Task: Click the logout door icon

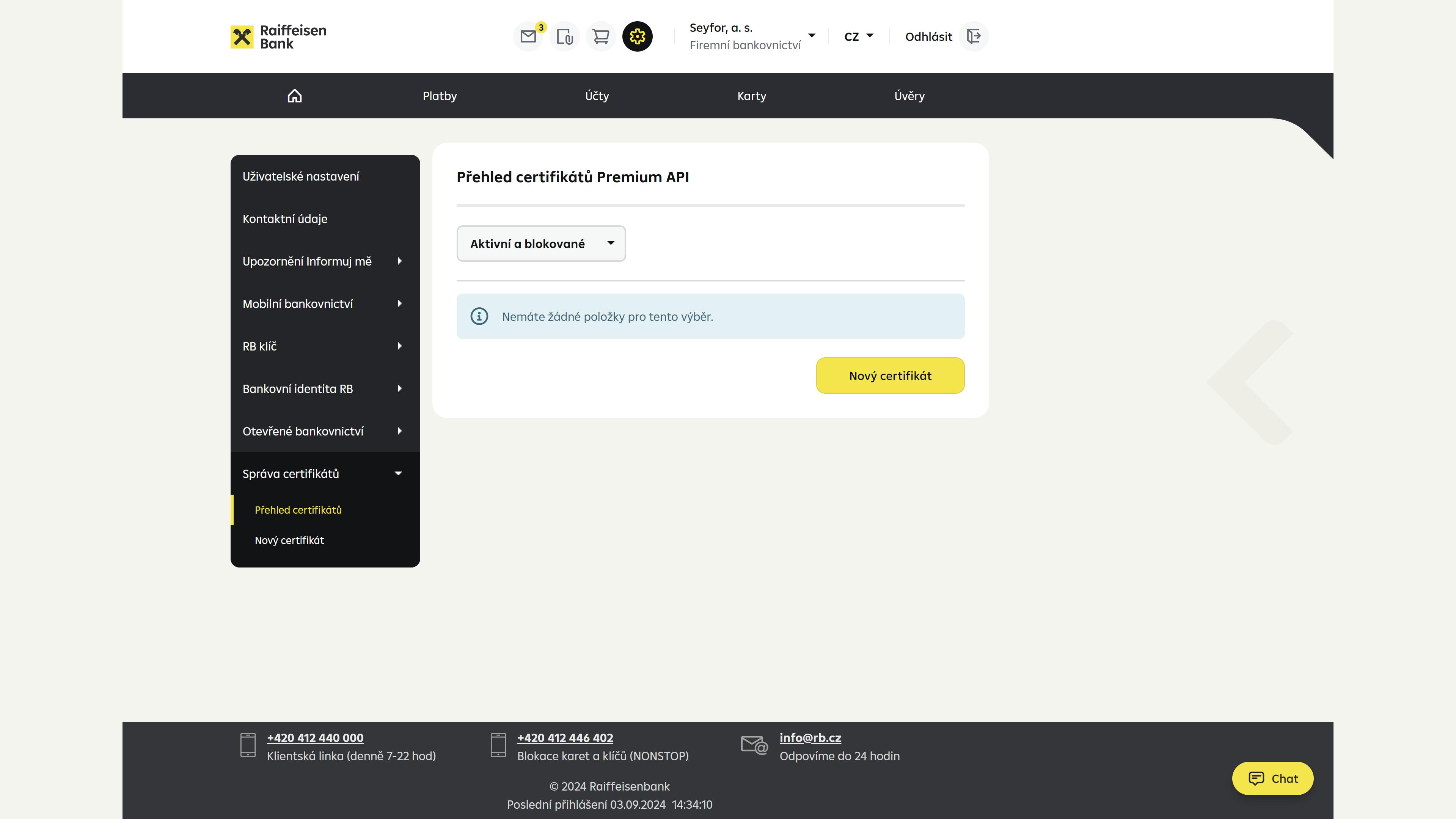Action: coord(974,37)
